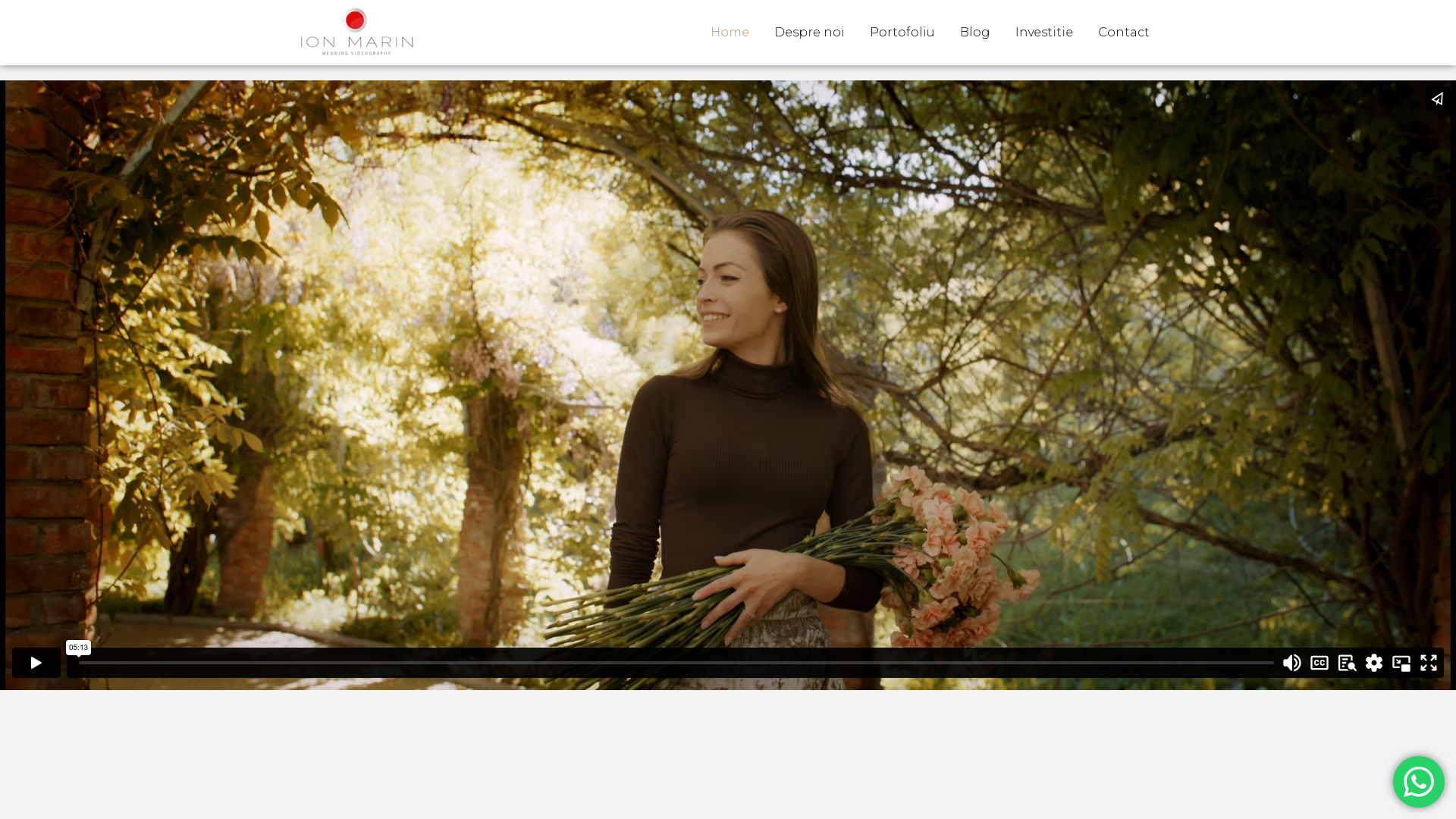Seek to middle of video progress bar
Screen dimensions: 1456x819
click(x=676, y=663)
